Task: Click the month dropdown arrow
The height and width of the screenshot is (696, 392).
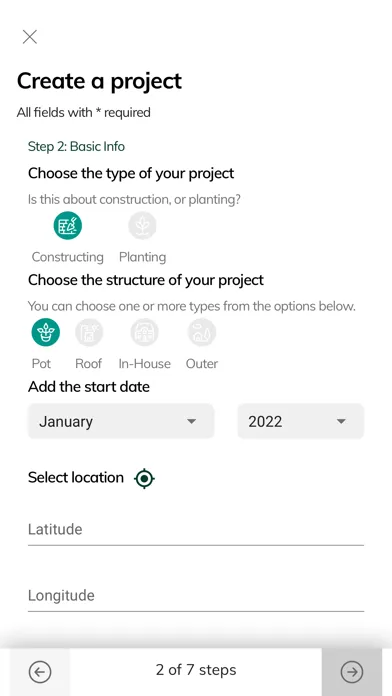Action: click(191, 421)
